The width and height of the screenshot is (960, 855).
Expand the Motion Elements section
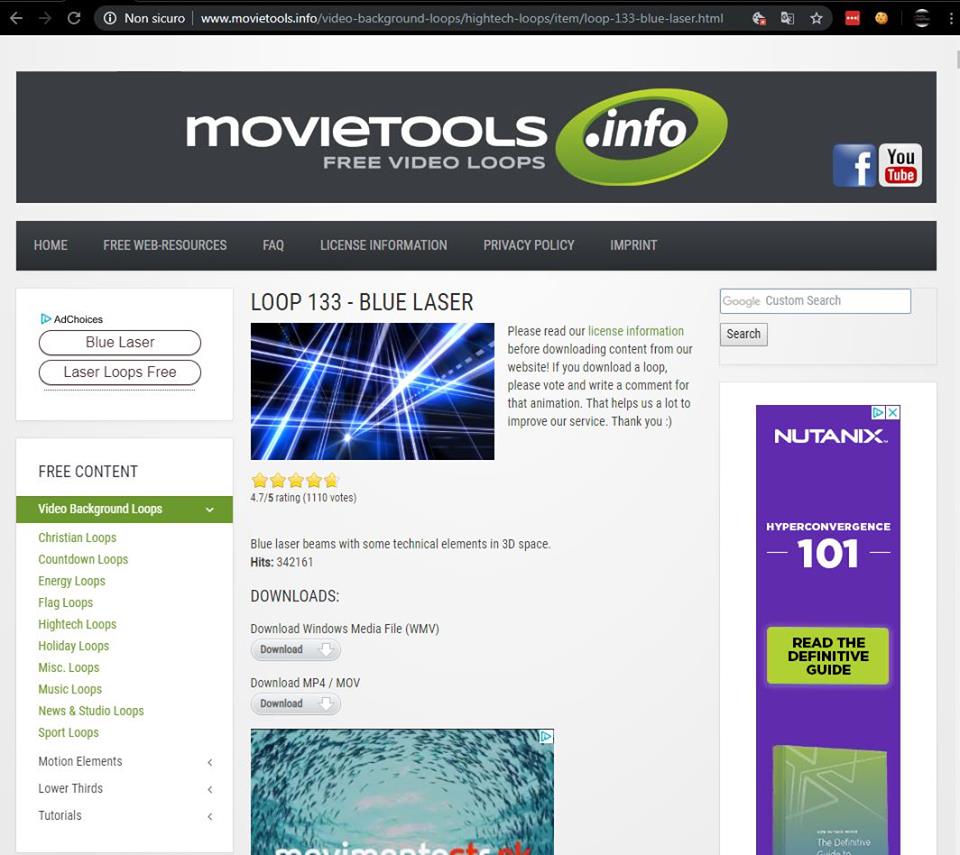pyautogui.click(x=210, y=762)
